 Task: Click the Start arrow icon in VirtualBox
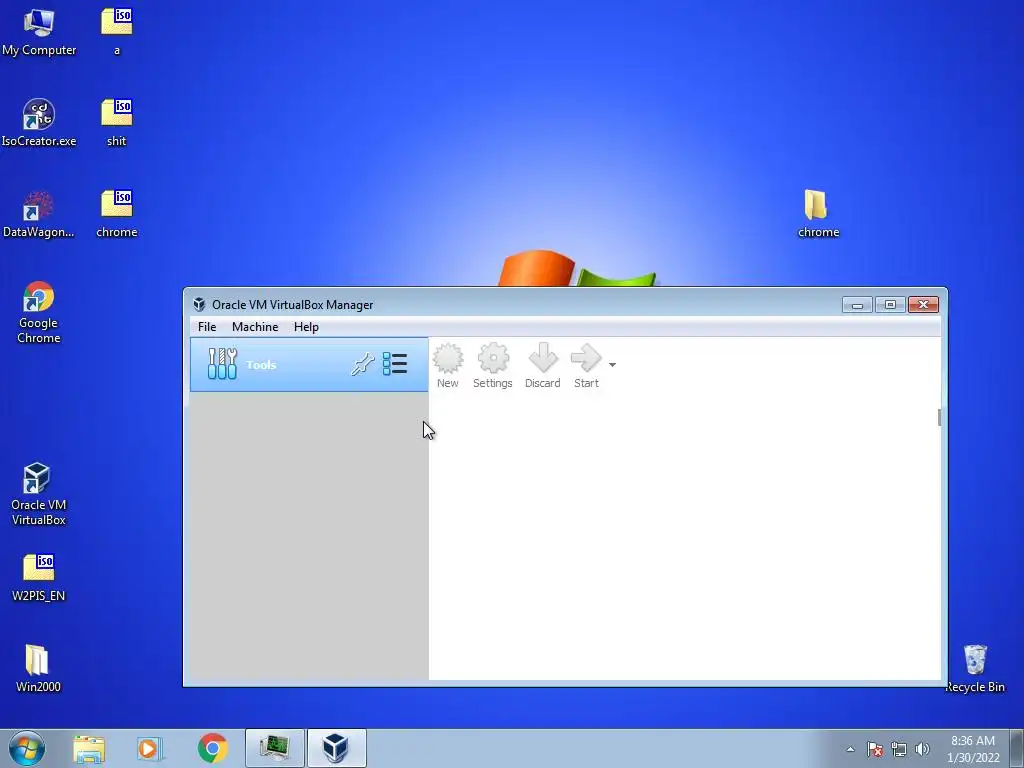point(586,366)
